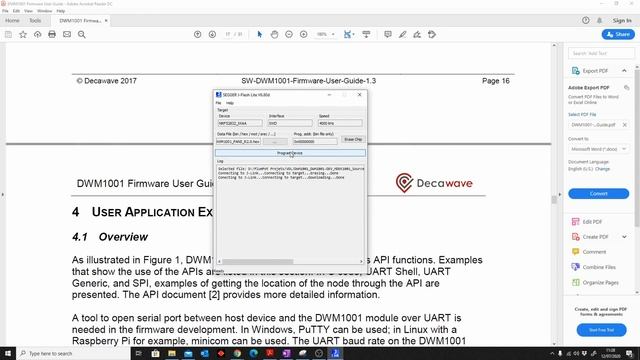Click the Start Free Trial button
Screen dimensions: 640x360
click(x=601, y=330)
